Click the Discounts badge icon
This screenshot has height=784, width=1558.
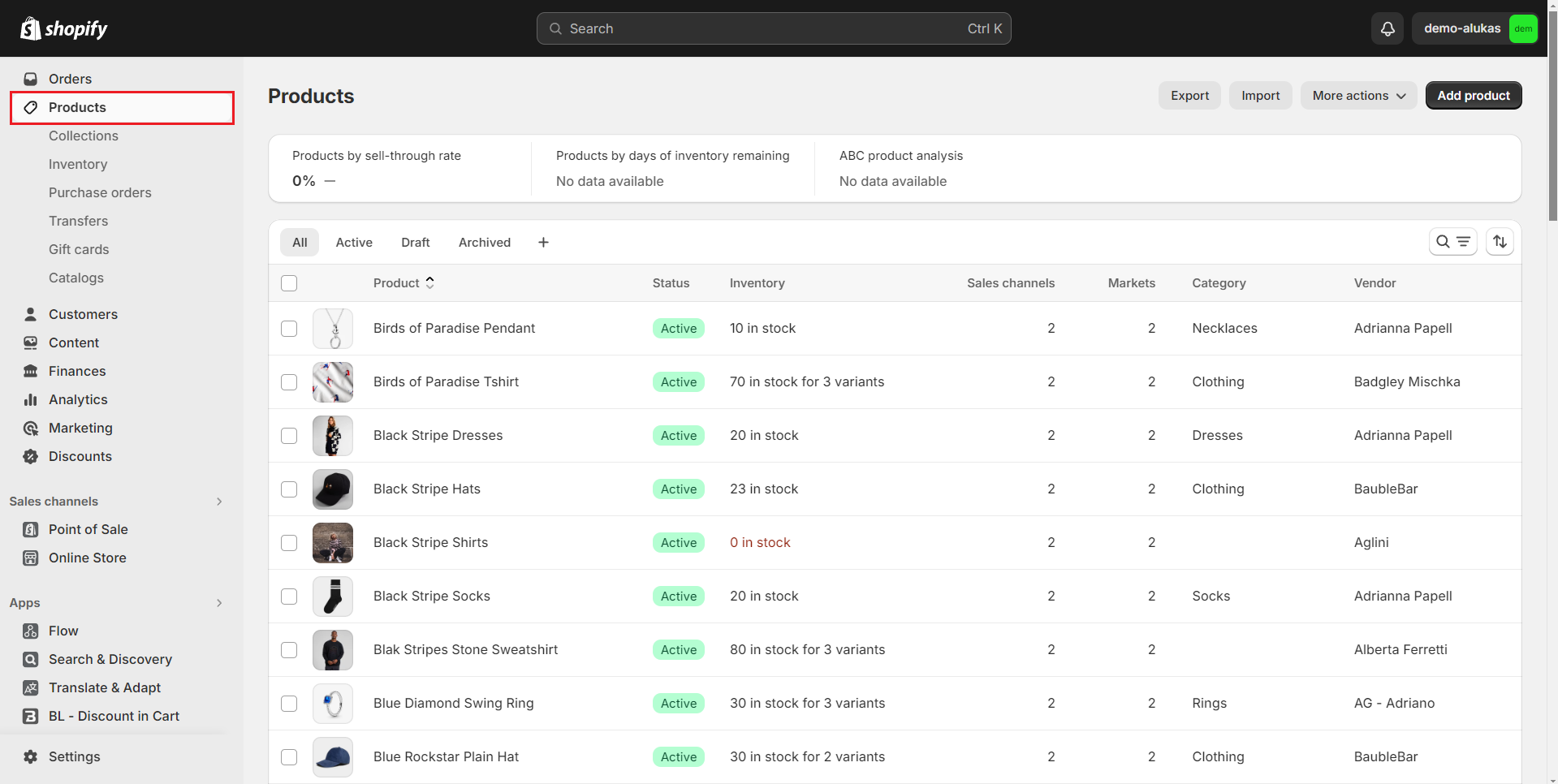tap(31, 456)
